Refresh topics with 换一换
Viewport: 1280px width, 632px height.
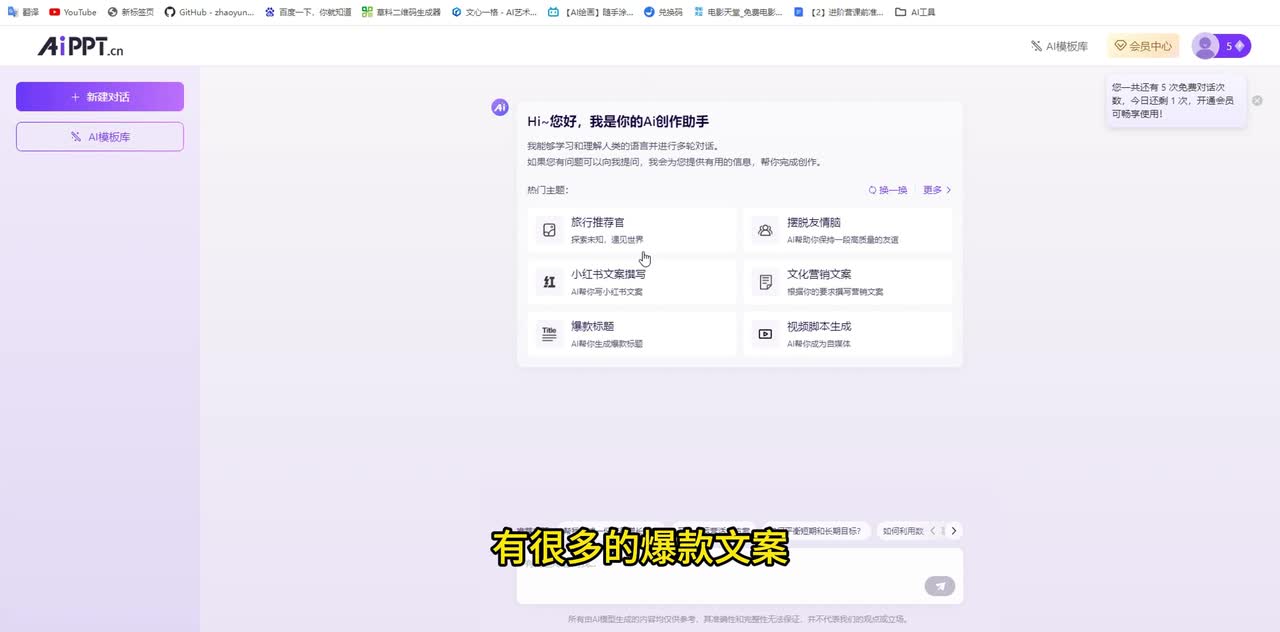[x=888, y=190]
